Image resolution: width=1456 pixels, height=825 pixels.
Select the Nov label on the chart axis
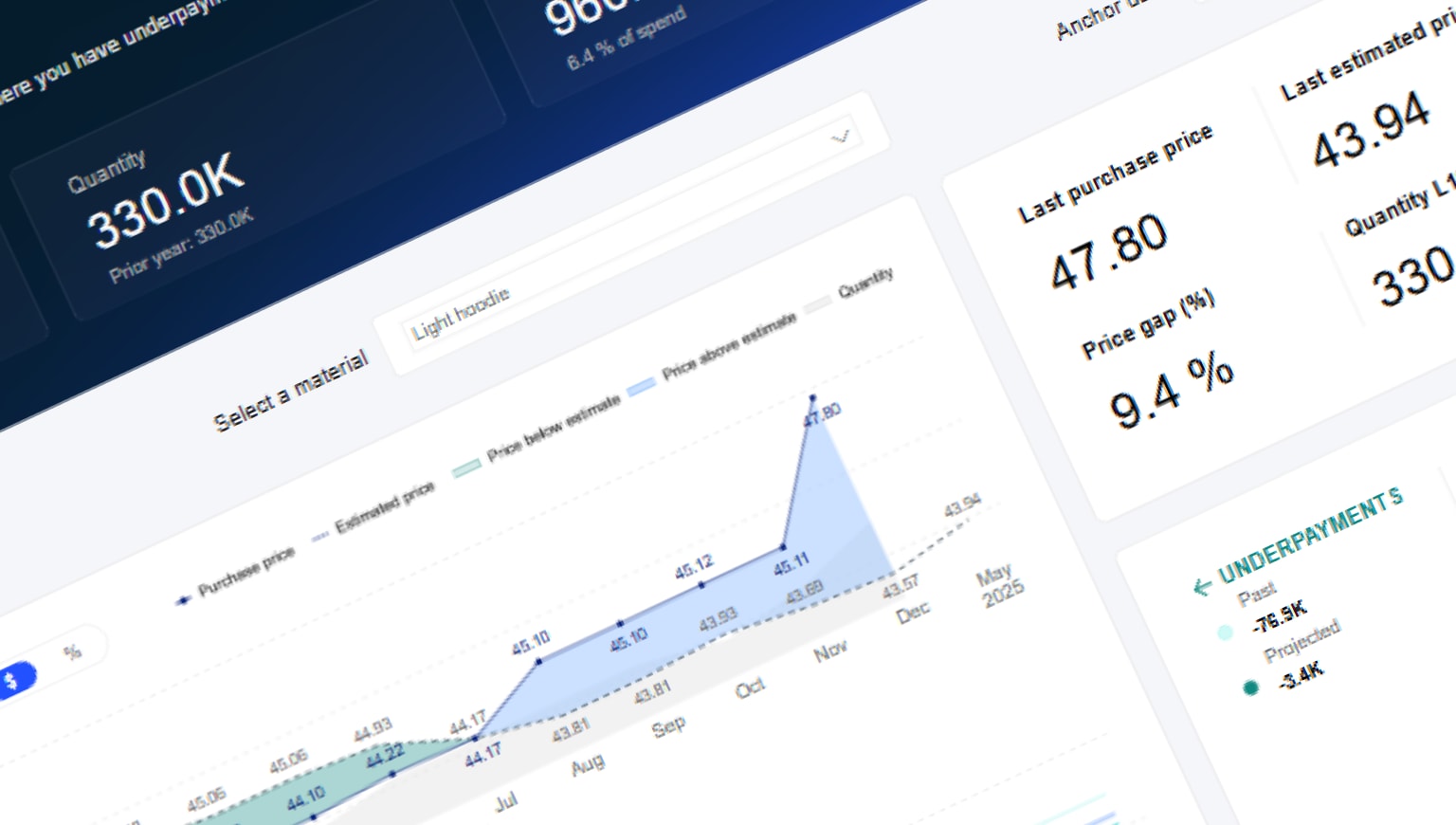coord(829,651)
